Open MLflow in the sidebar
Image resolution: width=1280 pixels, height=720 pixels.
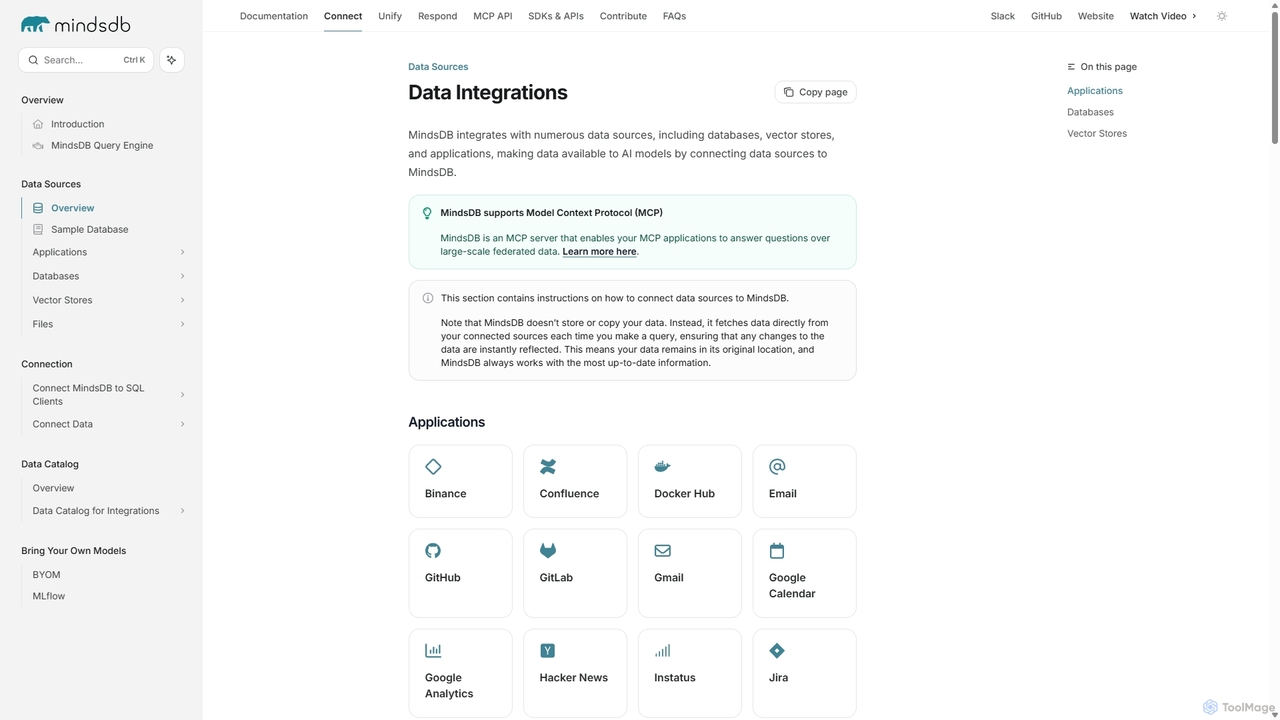coord(49,596)
